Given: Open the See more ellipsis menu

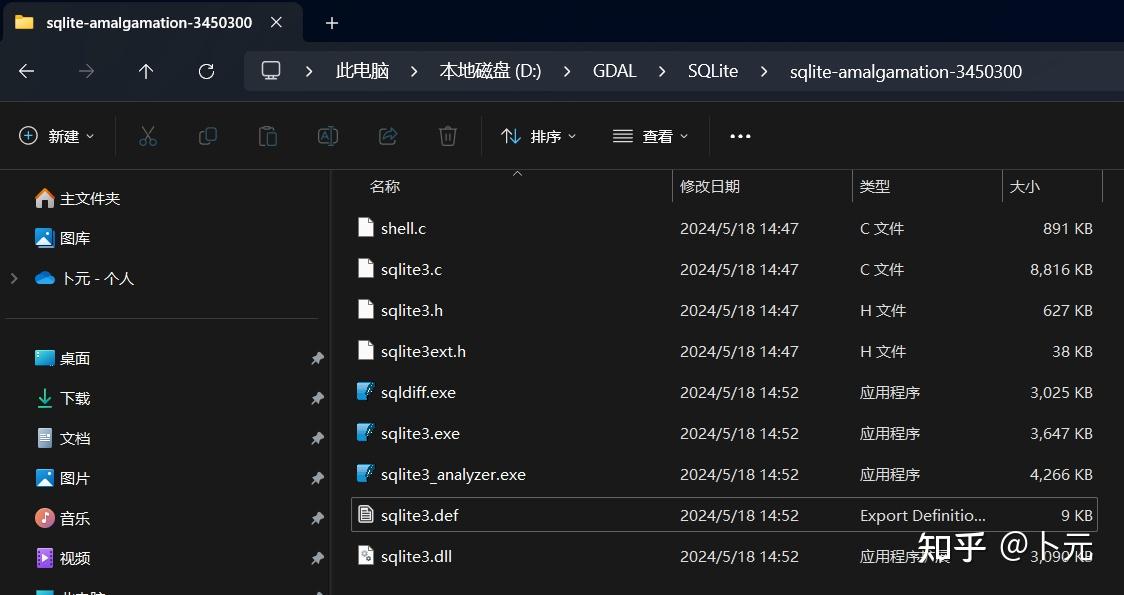Looking at the screenshot, I should pos(740,136).
